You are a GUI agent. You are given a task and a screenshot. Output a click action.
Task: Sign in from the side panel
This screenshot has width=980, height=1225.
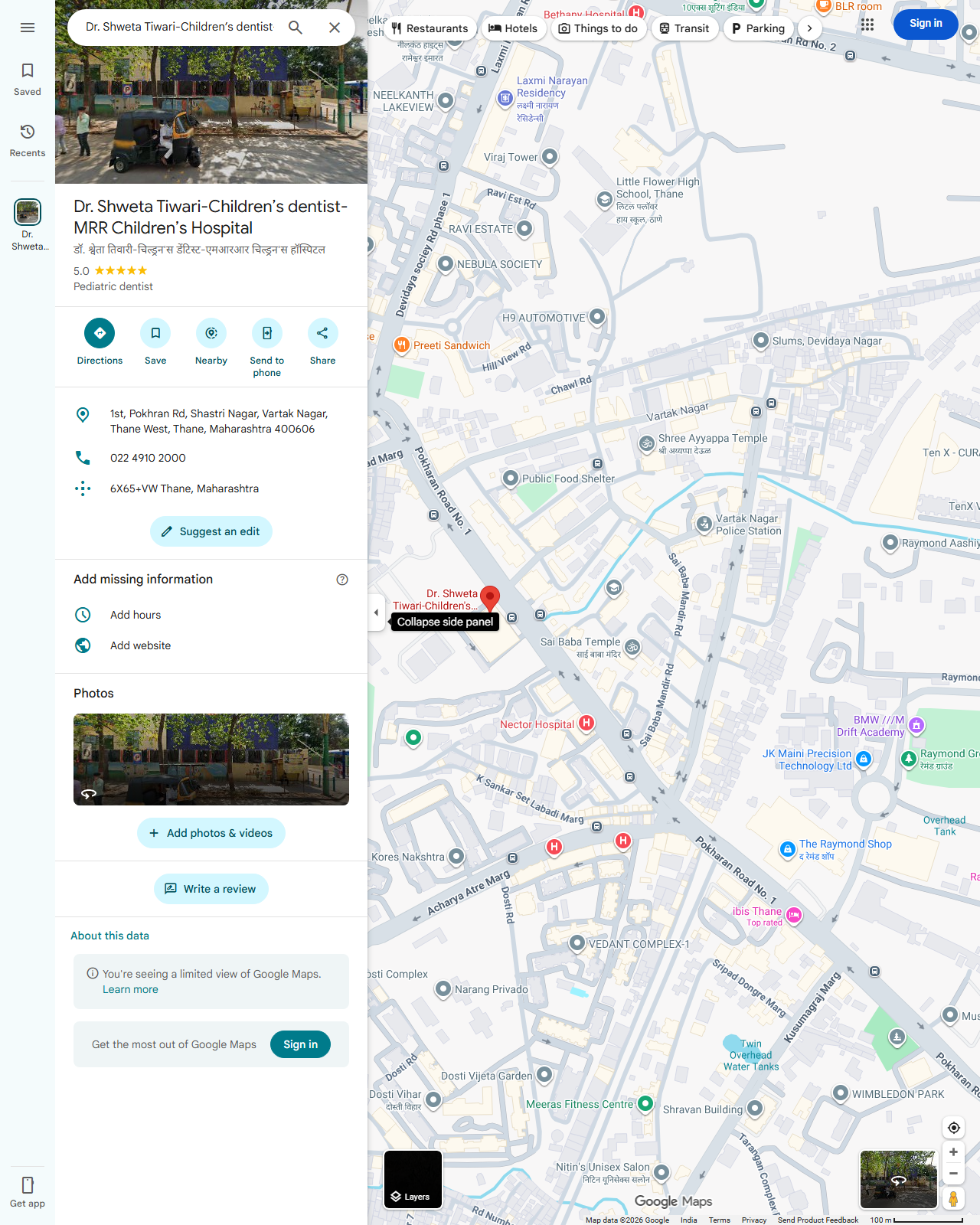click(x=300, y=1044)
